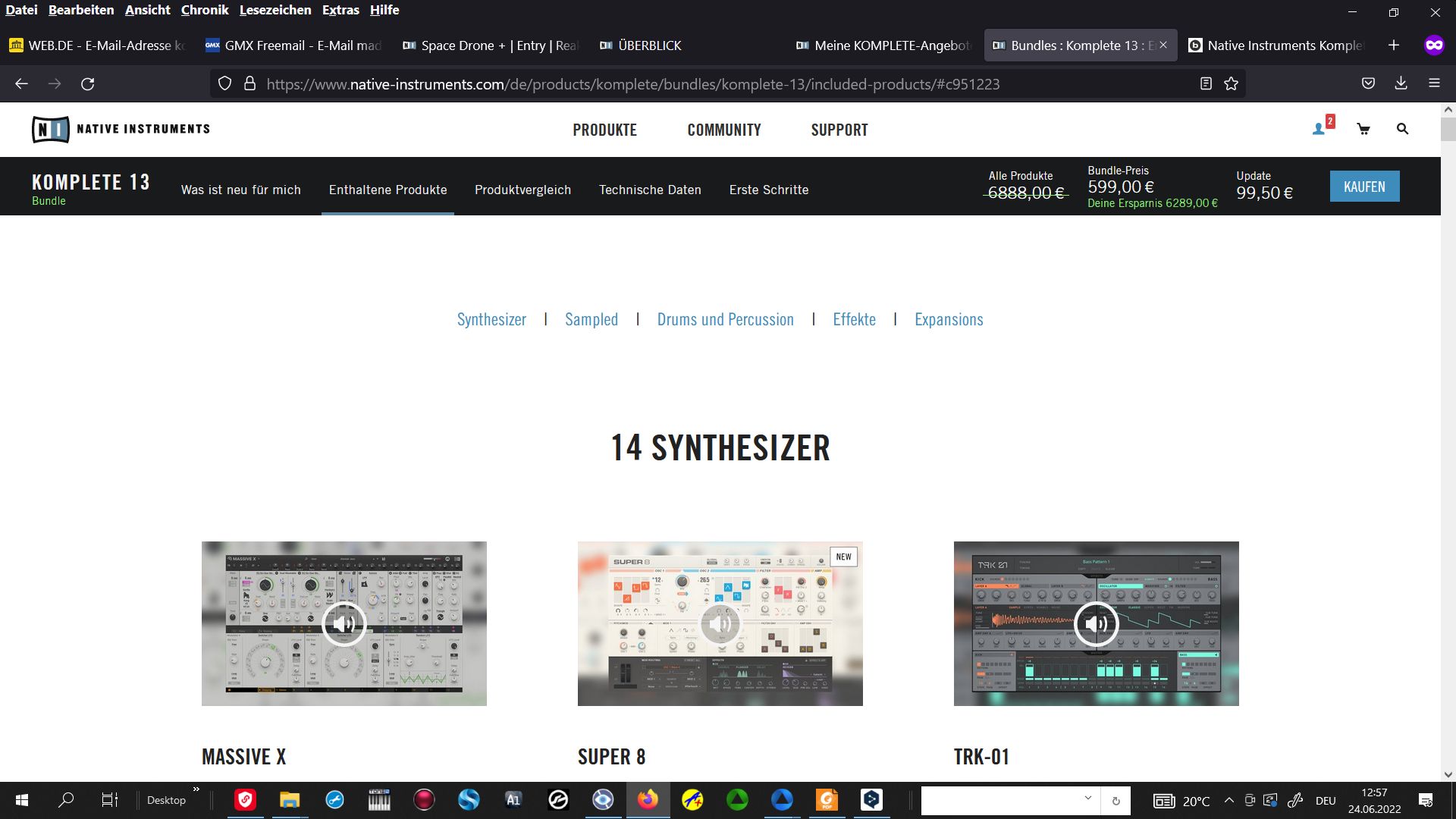Open the Firefox downloads panel
The image size is (1456, 819).
1401,83
